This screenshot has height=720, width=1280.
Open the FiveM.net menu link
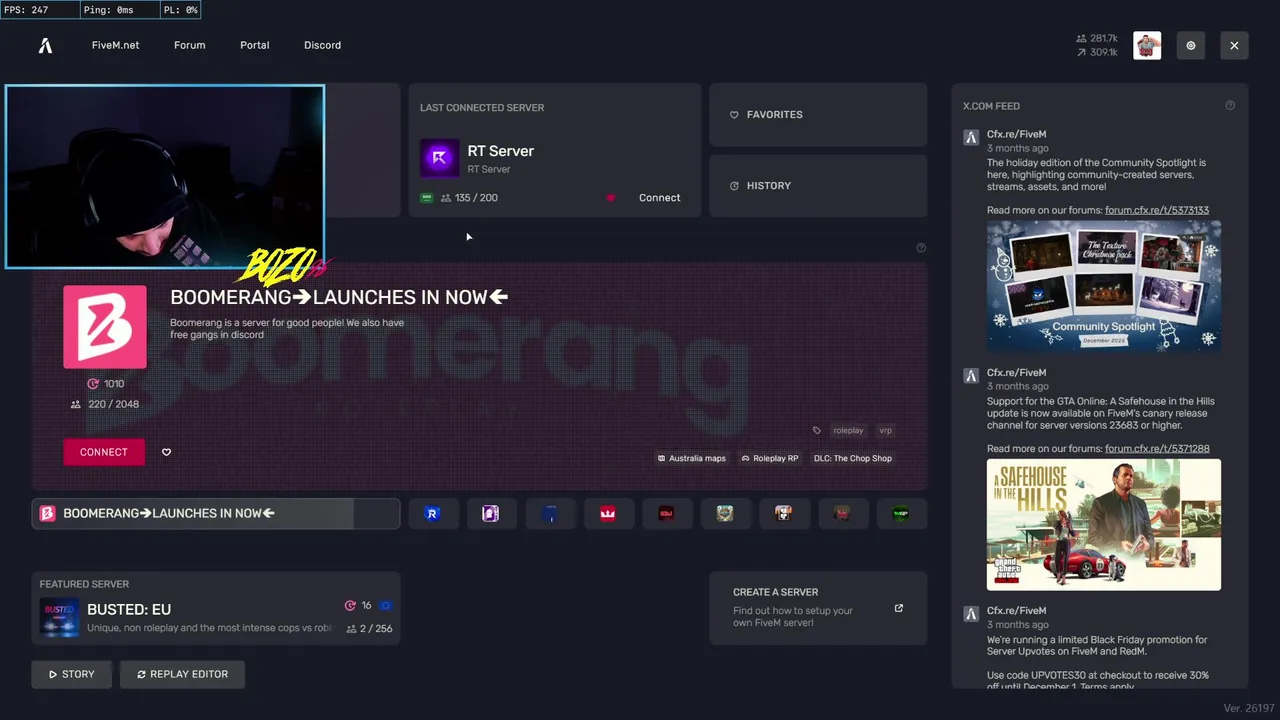click(115, 45)
